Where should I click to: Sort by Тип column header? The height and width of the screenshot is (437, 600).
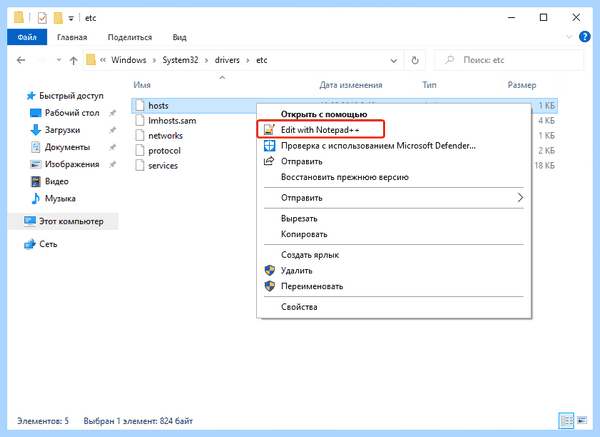(x=429, y=85)
